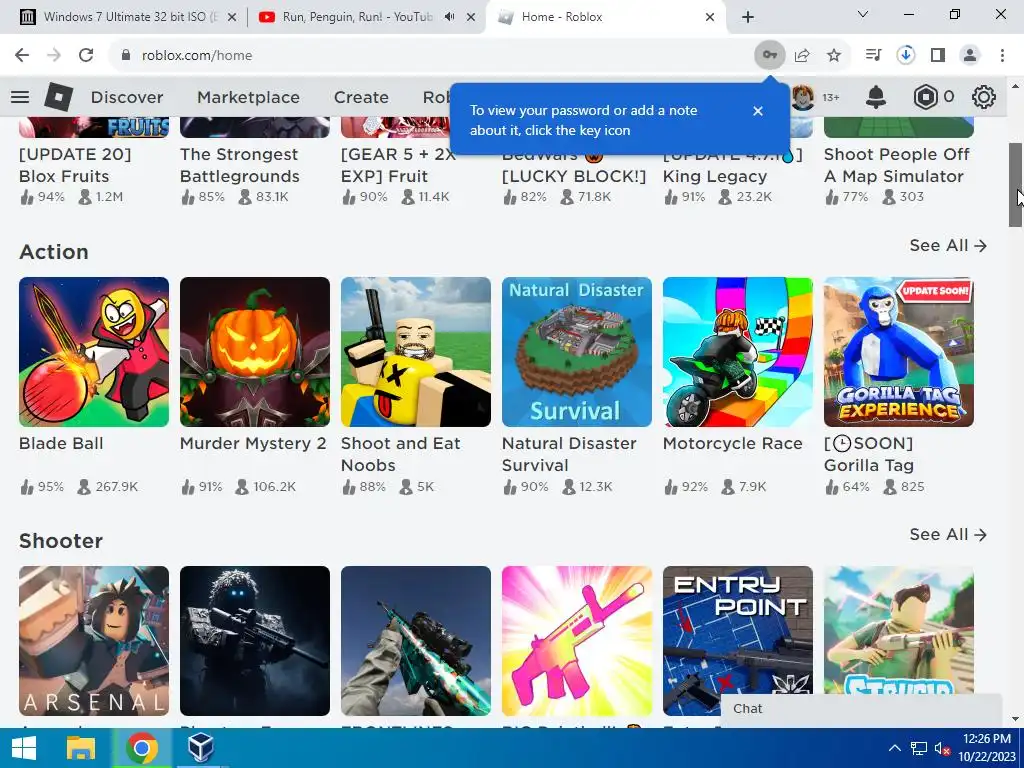1024x768 pixels.
Task: Open Chrome's three-dot menu
Action: click(1002, 56)
